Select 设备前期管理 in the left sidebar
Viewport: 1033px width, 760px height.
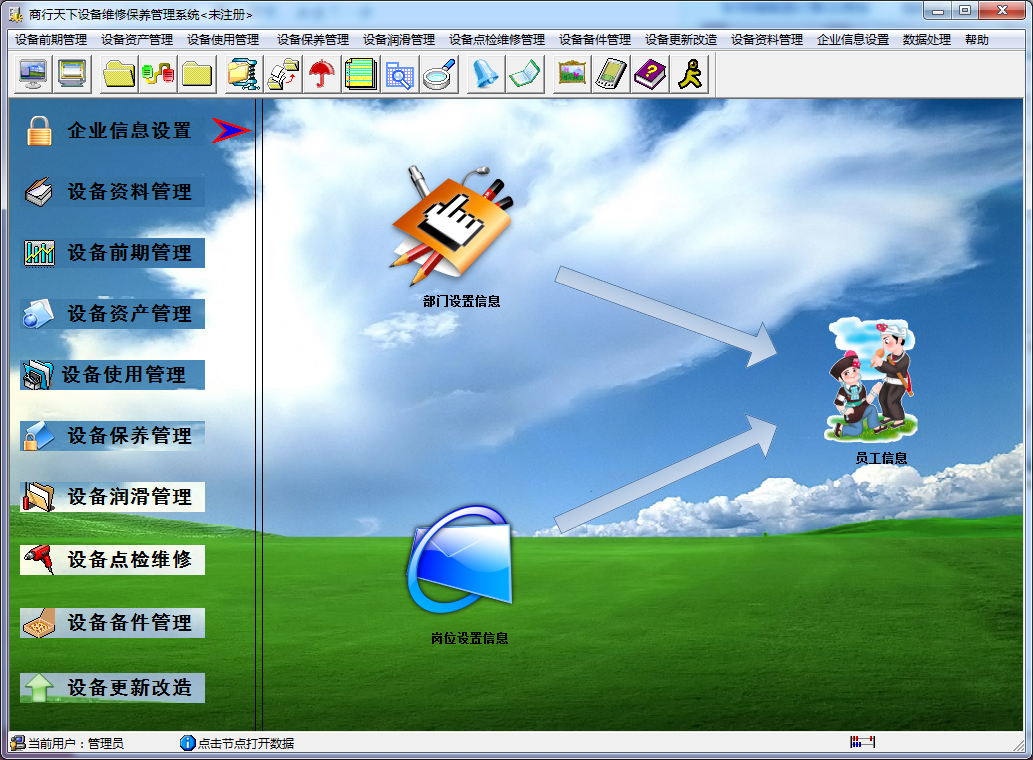pos(112,253)
